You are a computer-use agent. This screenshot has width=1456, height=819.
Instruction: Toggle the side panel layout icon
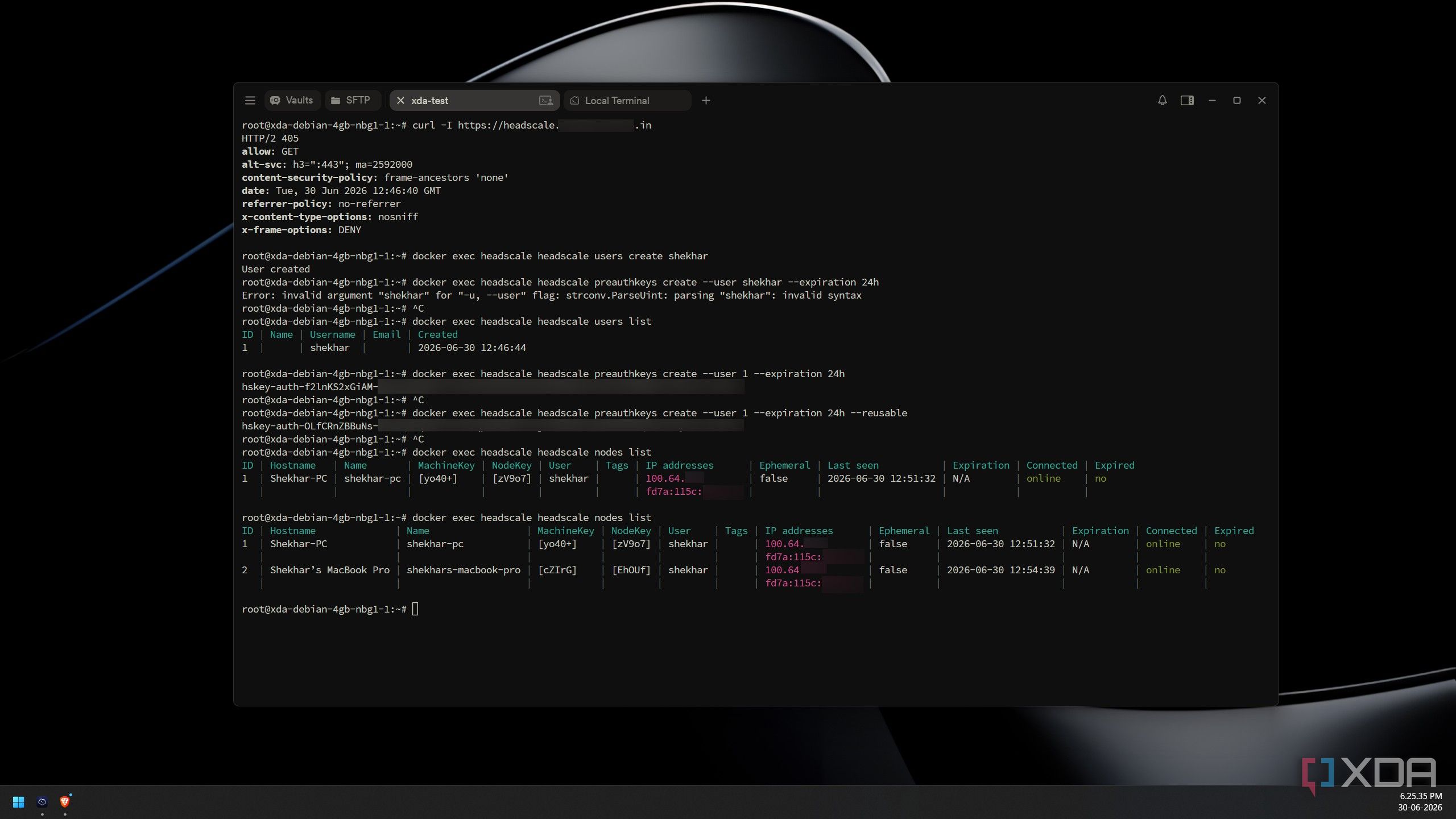pyautogui.click(x=1187, y=101)
